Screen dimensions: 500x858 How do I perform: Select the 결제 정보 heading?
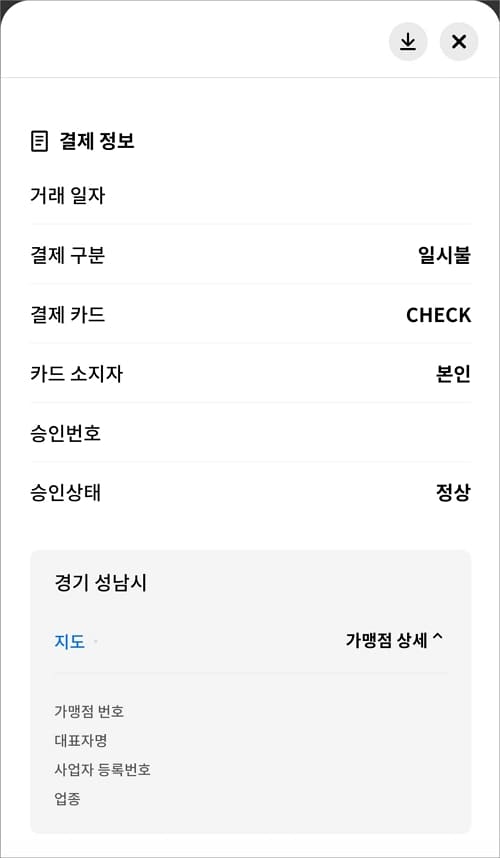(97, 141)
